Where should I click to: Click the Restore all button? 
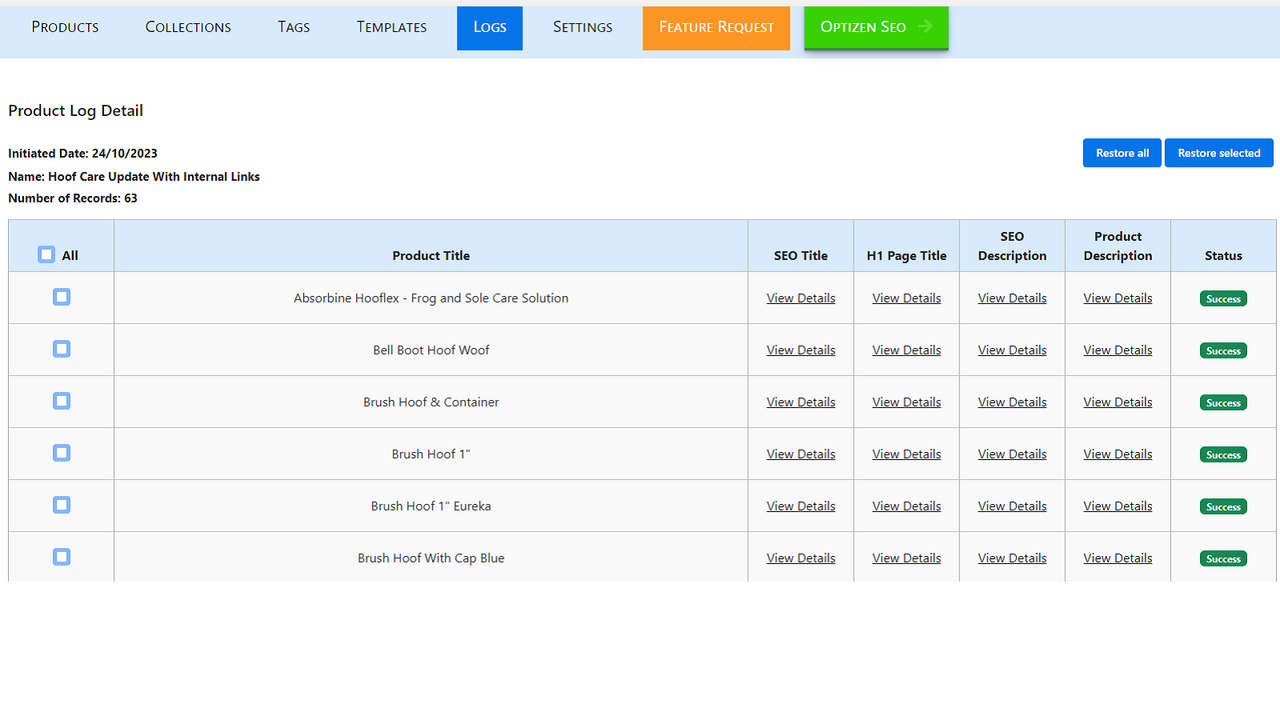point(1121,152)
